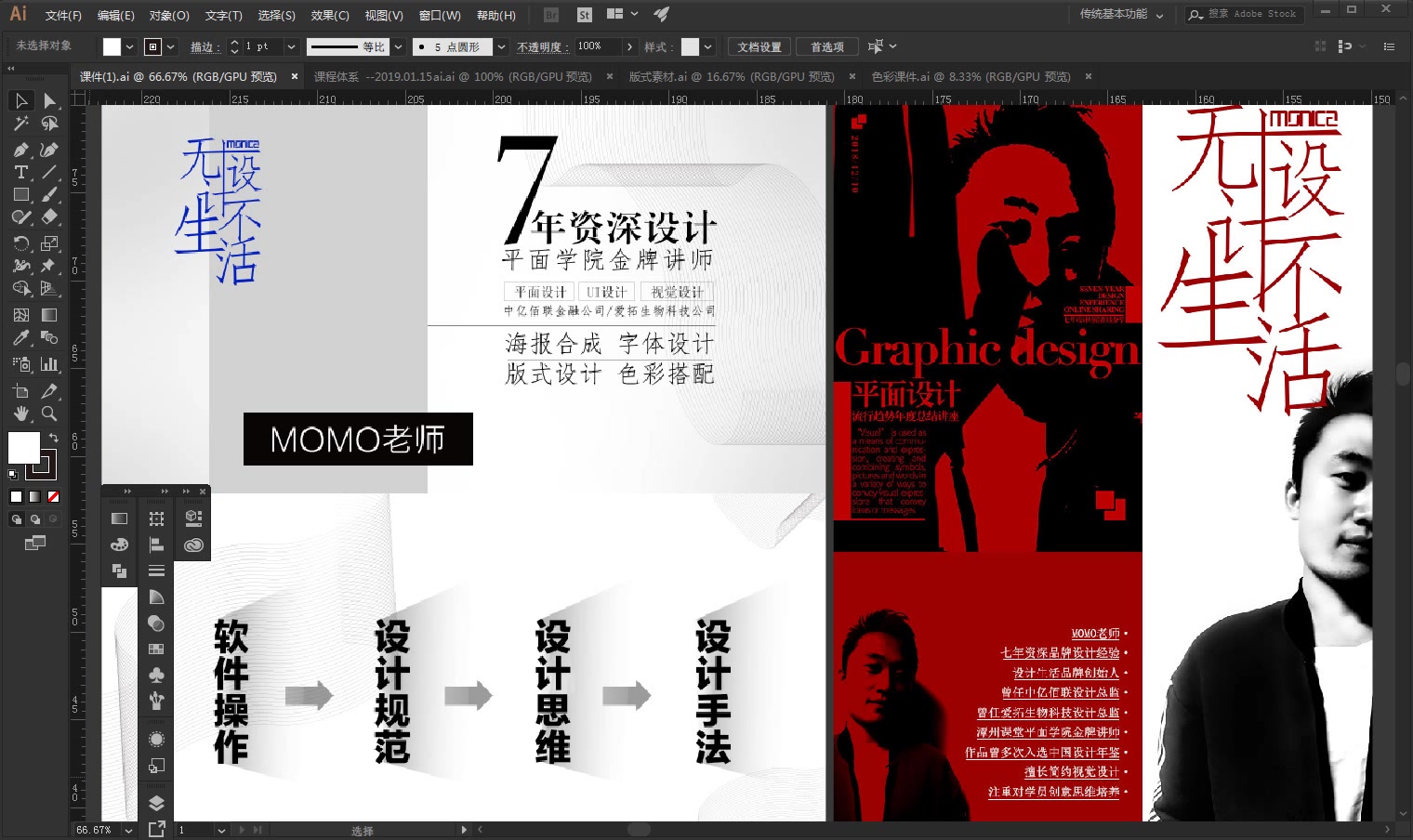Open the 等比 stroke profile dropdown
Screen dimensions: 1413x840
click(399, 46)
